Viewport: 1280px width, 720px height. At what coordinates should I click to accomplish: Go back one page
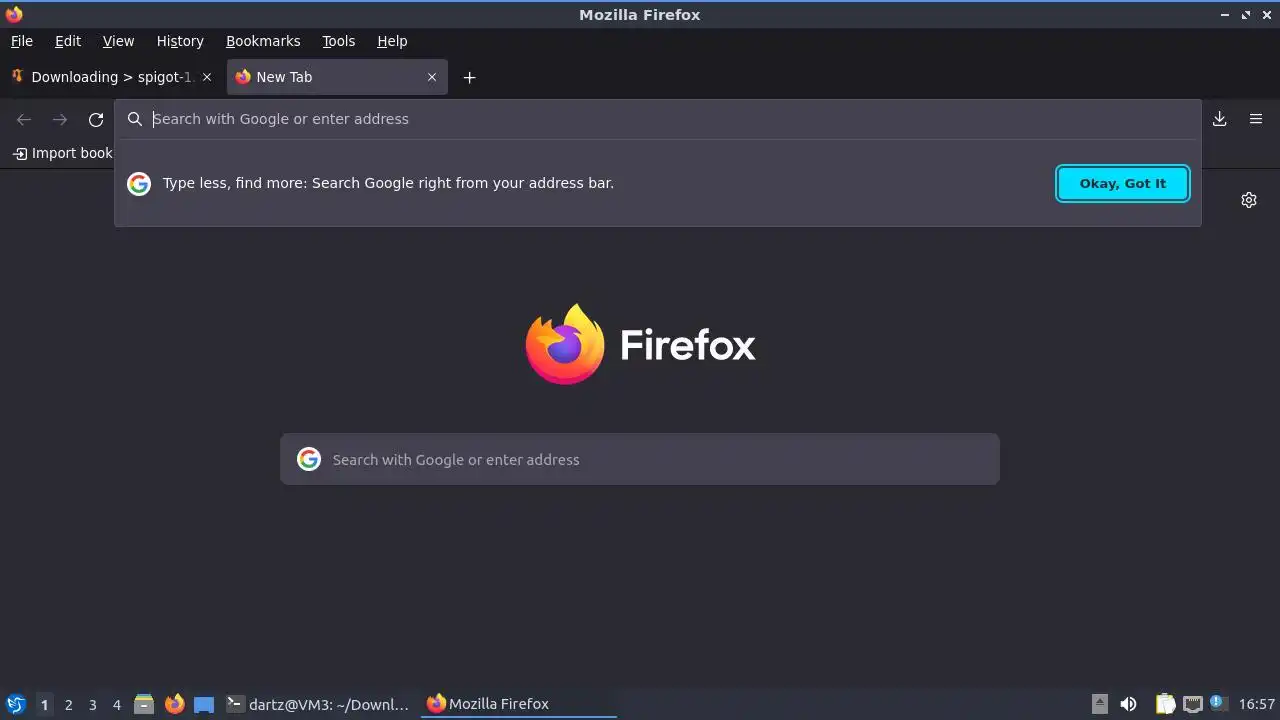24,119
